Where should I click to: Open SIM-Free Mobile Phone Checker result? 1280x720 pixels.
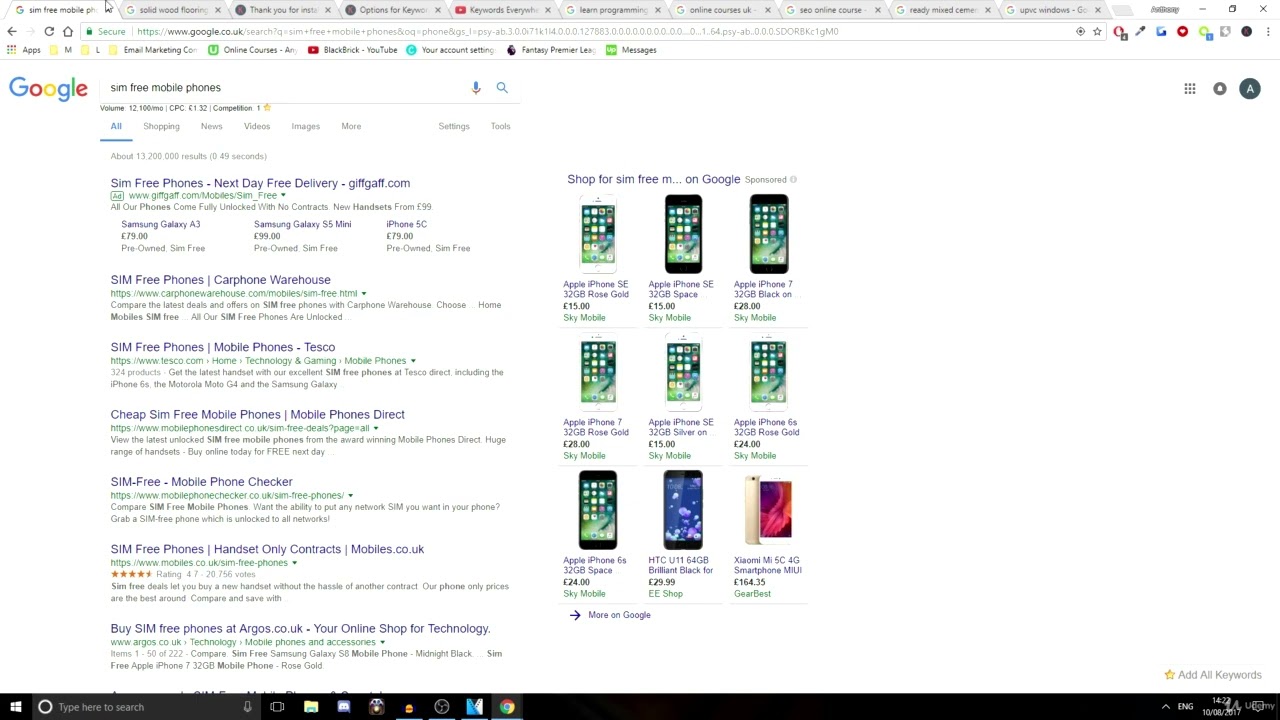tap(201, 482)
